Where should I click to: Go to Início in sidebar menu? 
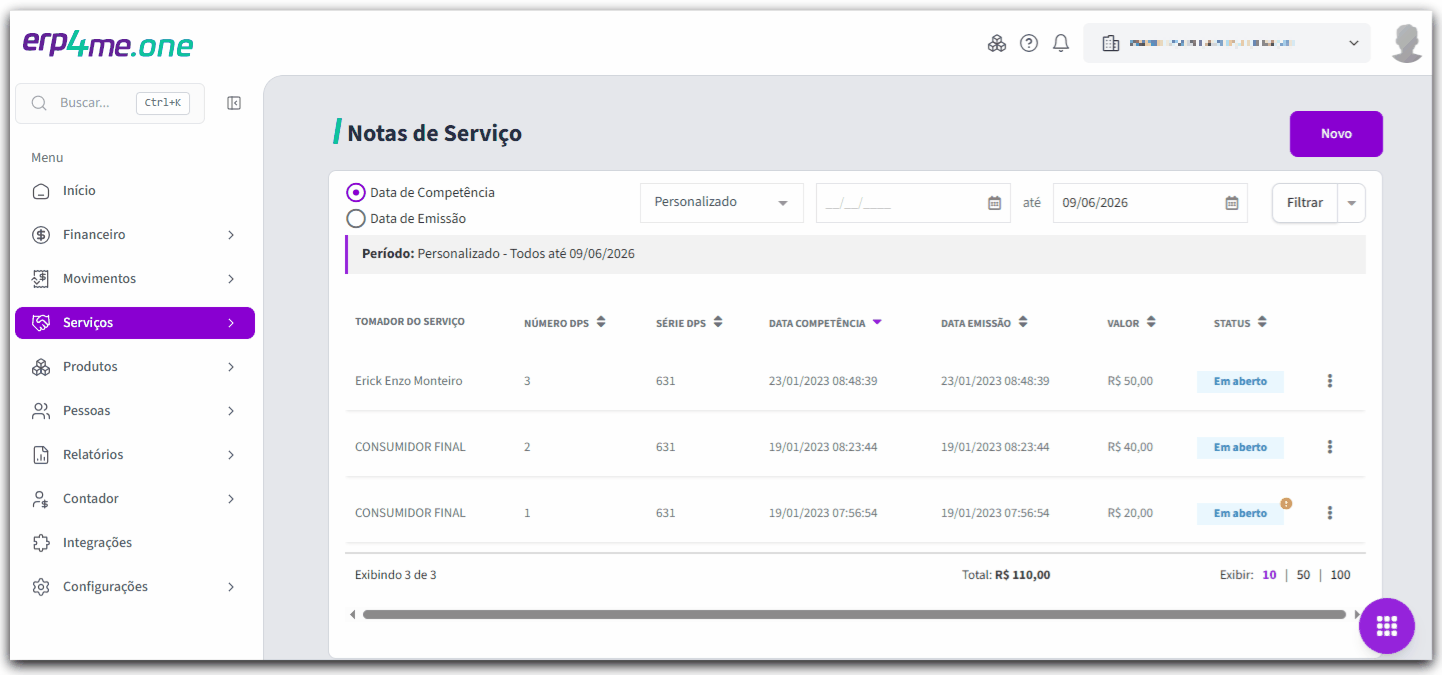click(135, 191)
